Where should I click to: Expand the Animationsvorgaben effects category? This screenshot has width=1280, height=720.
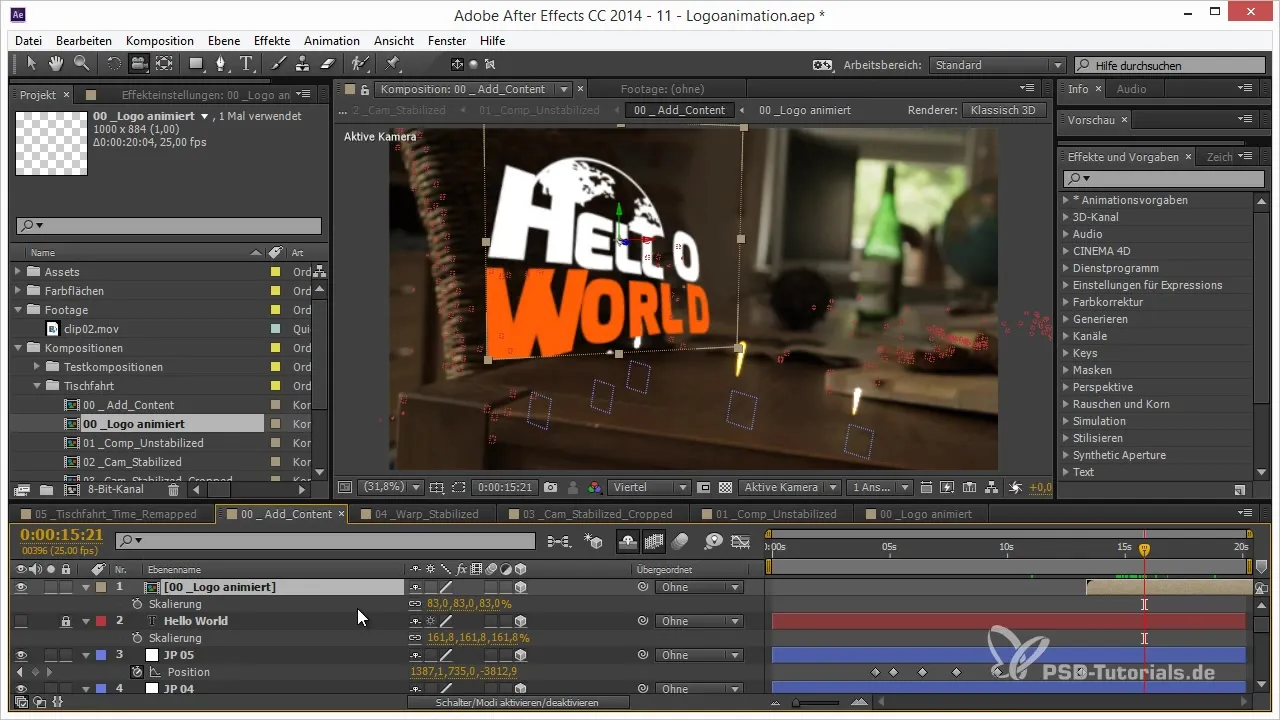1066,200
